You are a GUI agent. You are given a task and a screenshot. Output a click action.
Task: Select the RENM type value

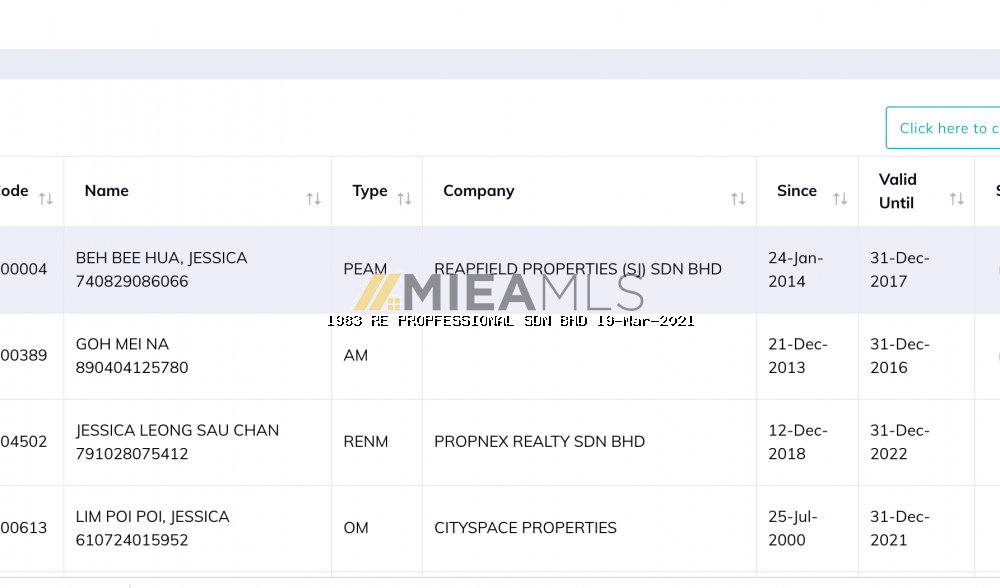(365, 441)
